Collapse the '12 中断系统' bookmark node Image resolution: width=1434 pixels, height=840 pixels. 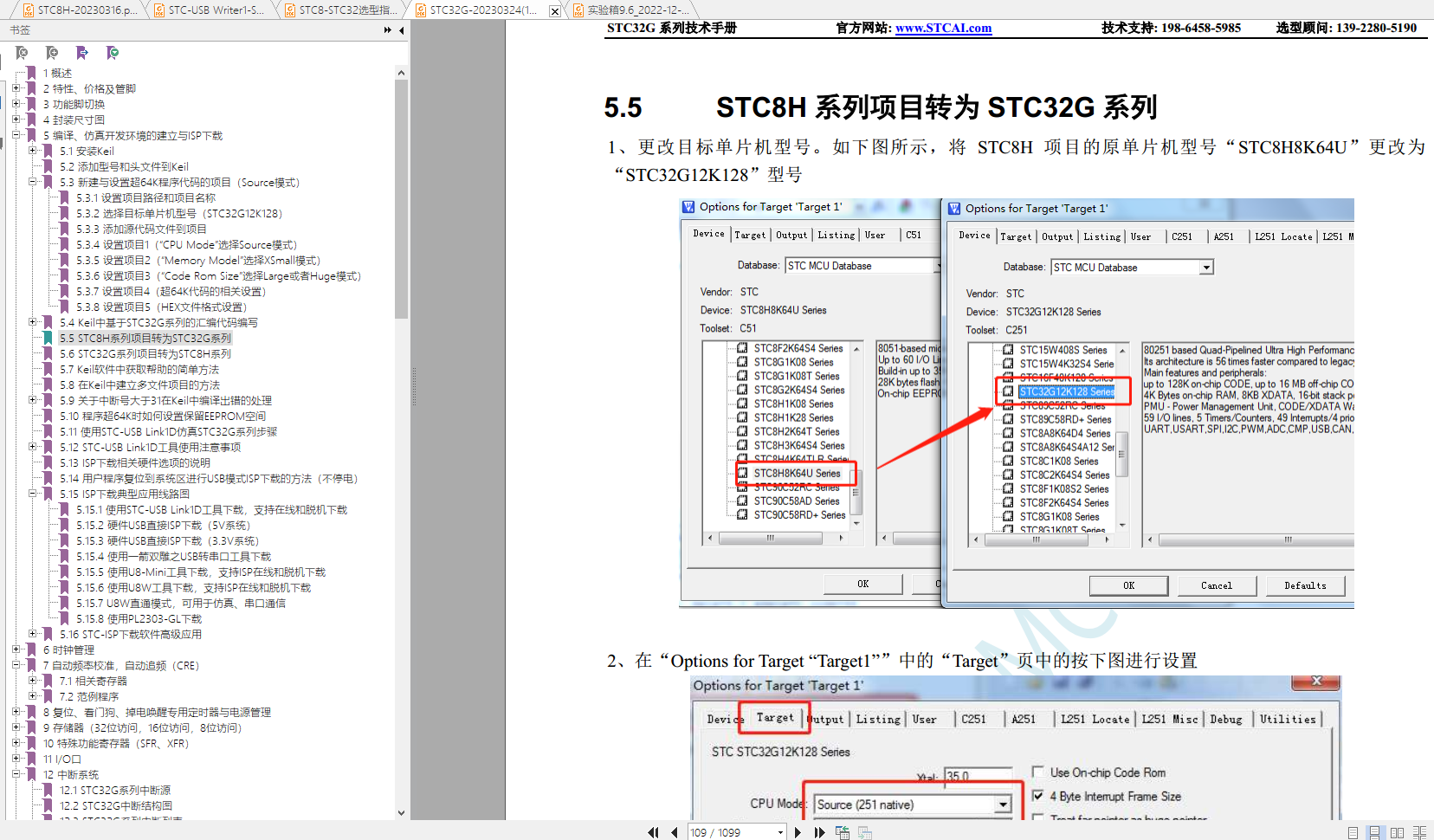[x=16, y=774]
